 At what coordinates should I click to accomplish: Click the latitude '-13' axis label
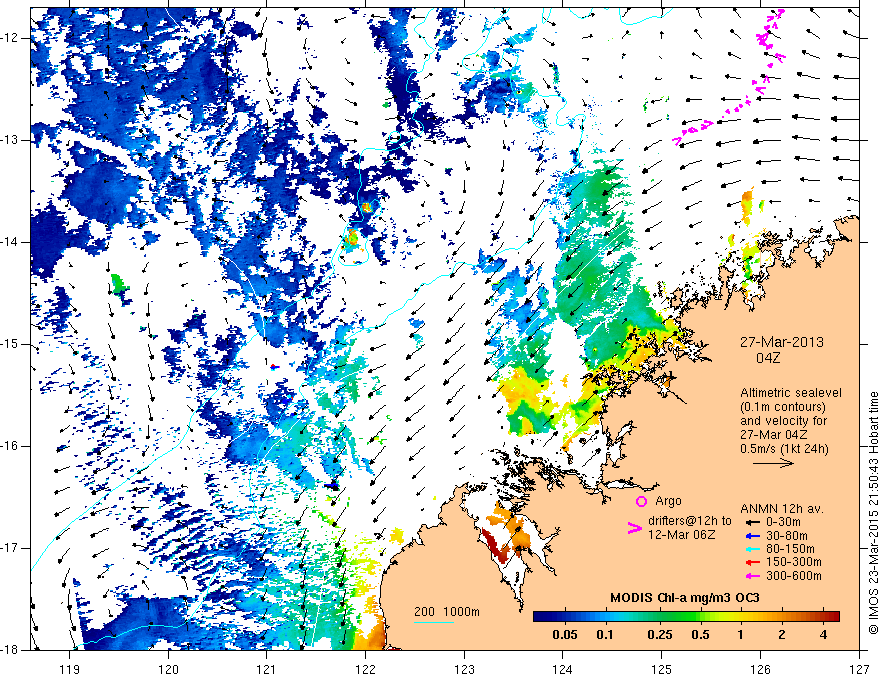[x=9, y=140]
